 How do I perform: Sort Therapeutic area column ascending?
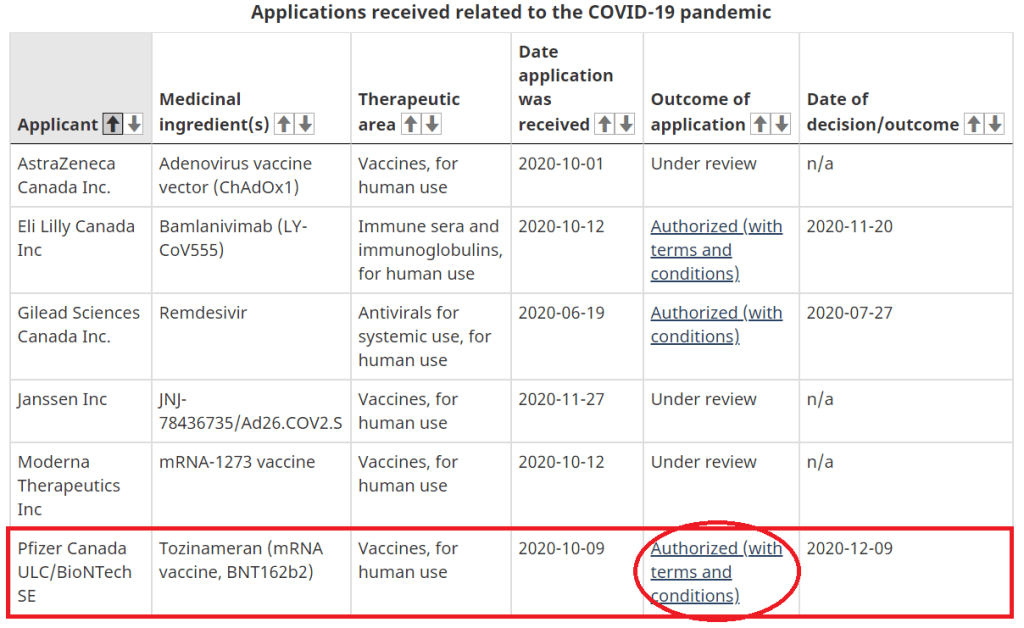click(x=411, y=125)
